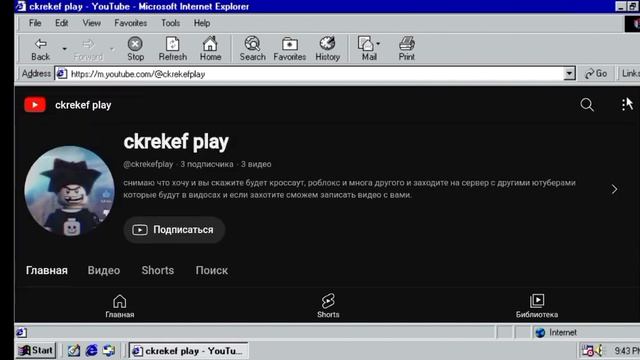Screen dimensions: 640x360
Task: Click the large ckrekef play channel title
Action: pyautogui.click(x=176, y=142)
